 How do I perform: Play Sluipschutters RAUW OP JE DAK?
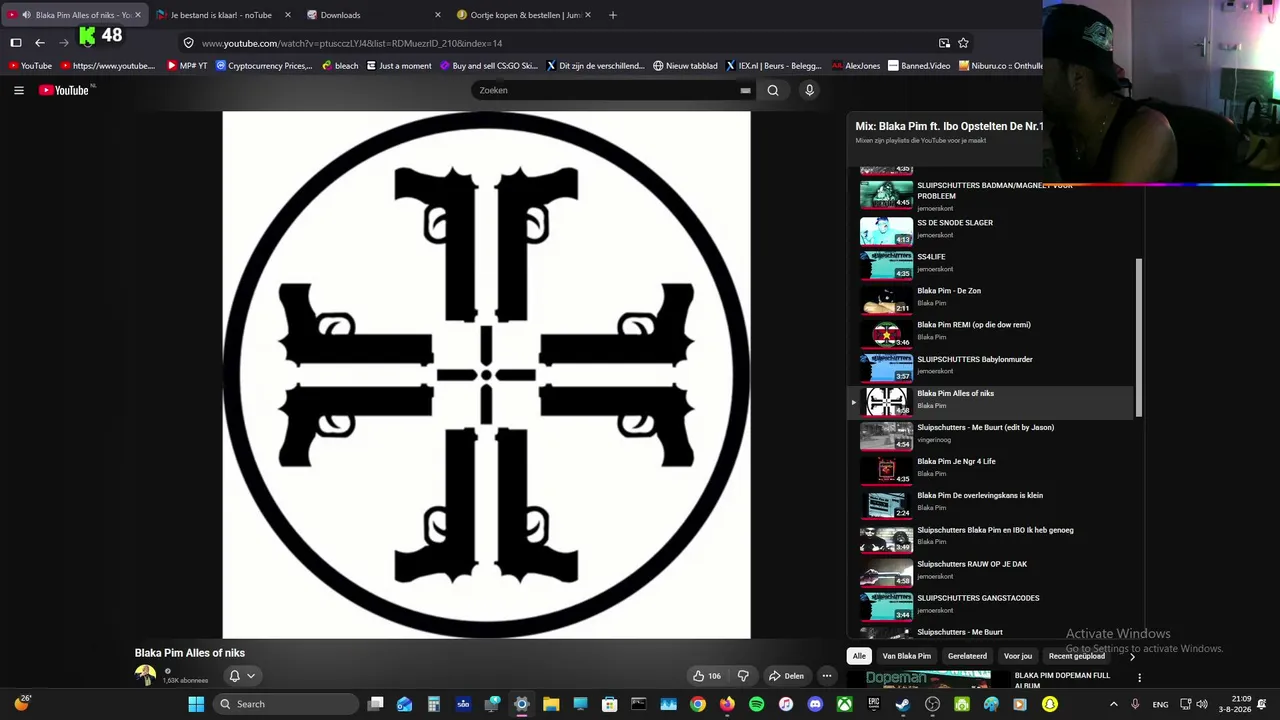991,570
